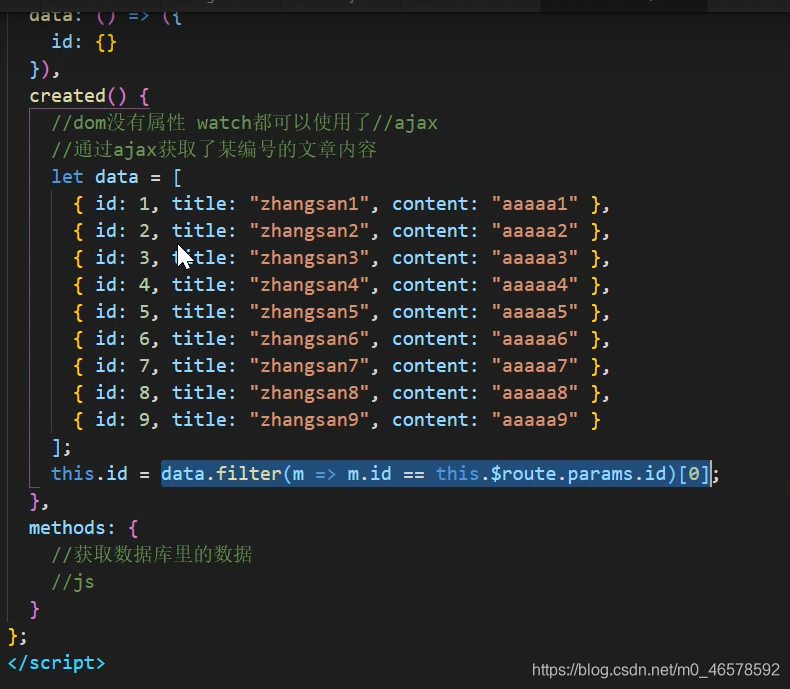The image size is (790, 689).
Task: Click the "created()" method name
Action: (78, 96)
